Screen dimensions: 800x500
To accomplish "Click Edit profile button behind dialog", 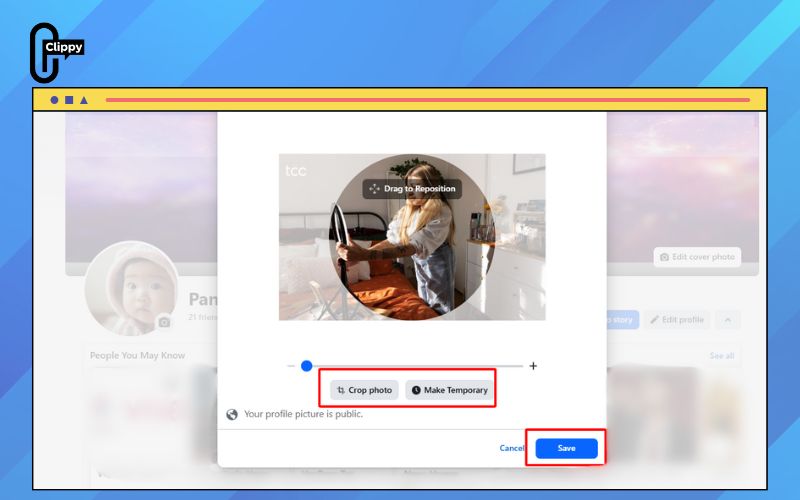I will (x=677, y=320).
